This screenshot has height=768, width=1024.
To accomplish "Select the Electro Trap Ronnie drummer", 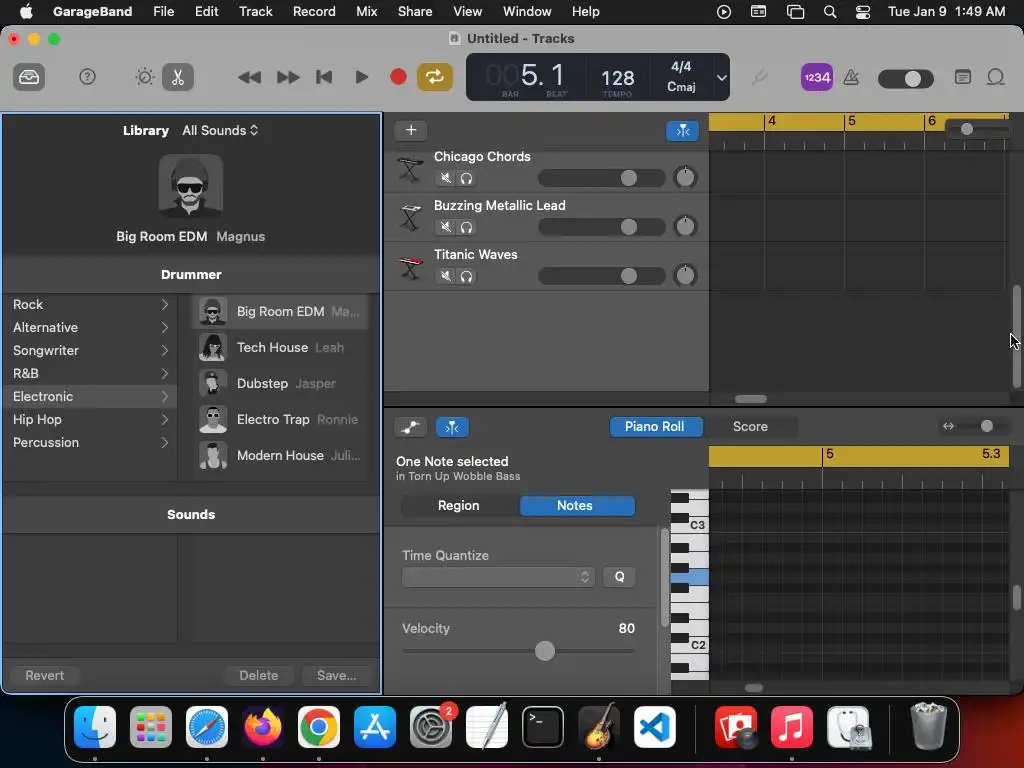I will click(x=281, y=419).
